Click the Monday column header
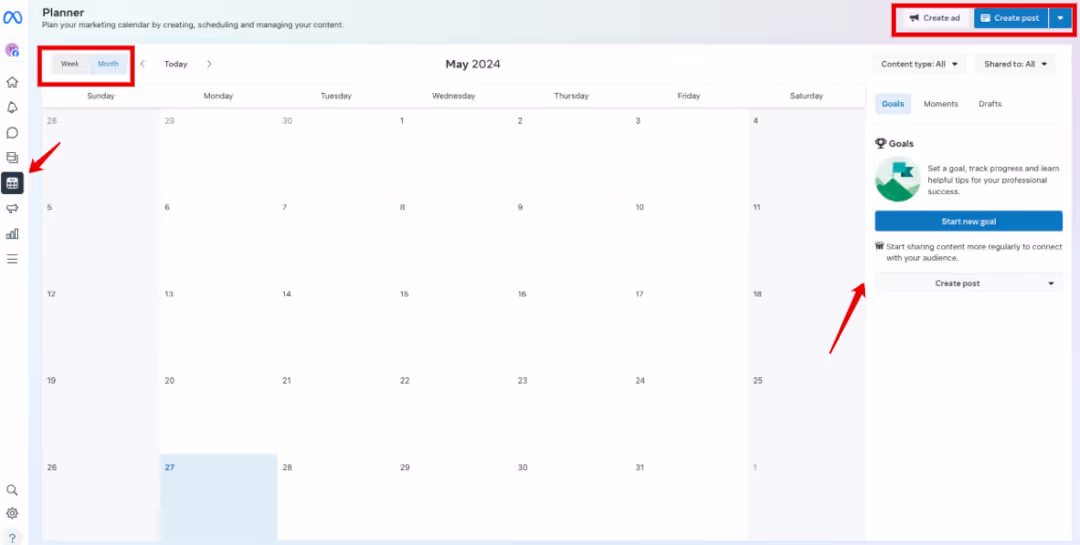The height and width of the screenshot is (545, 1080). click(218, 96)
